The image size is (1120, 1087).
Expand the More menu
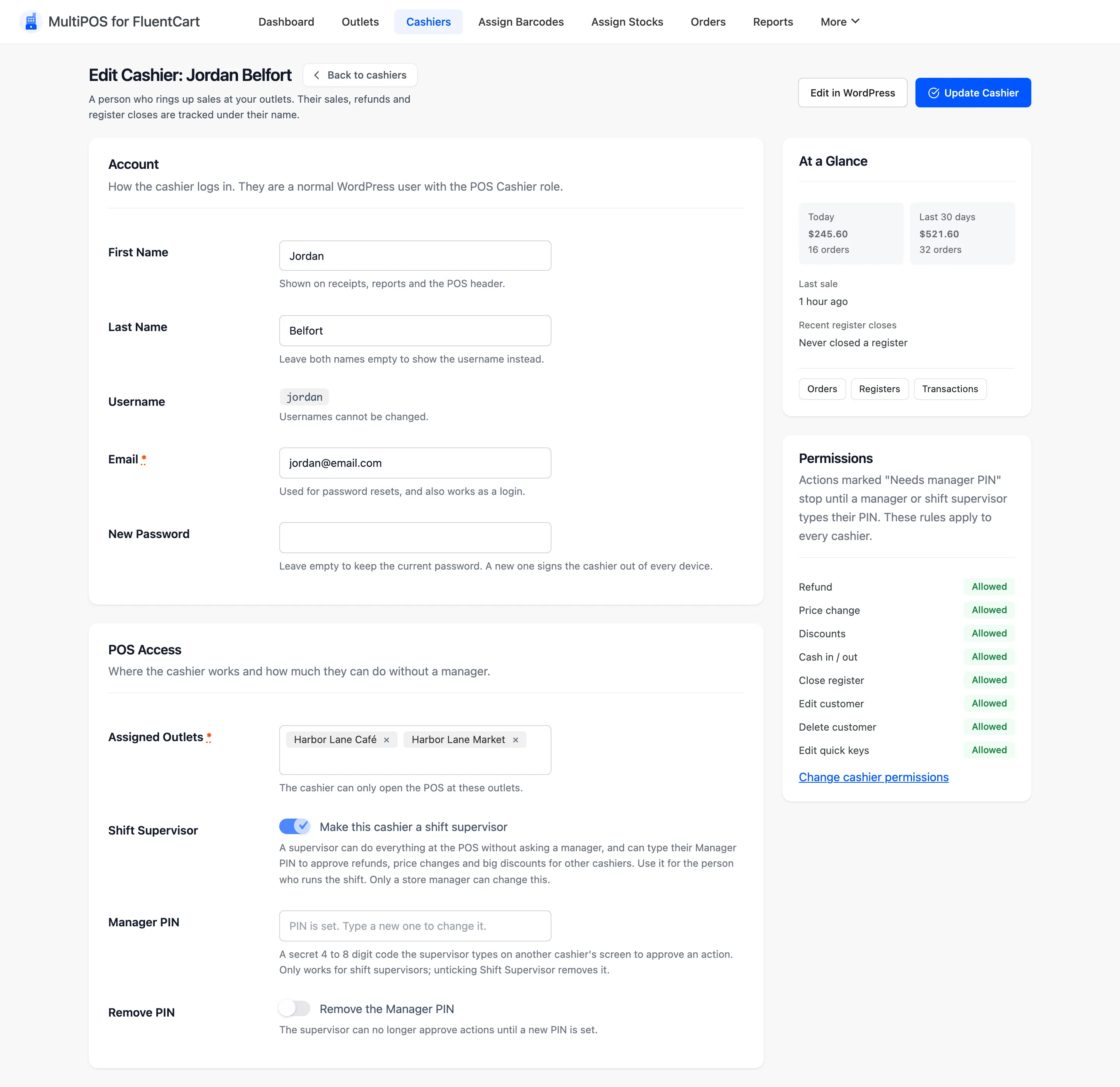pyautogui.click(x=840, y=22)
